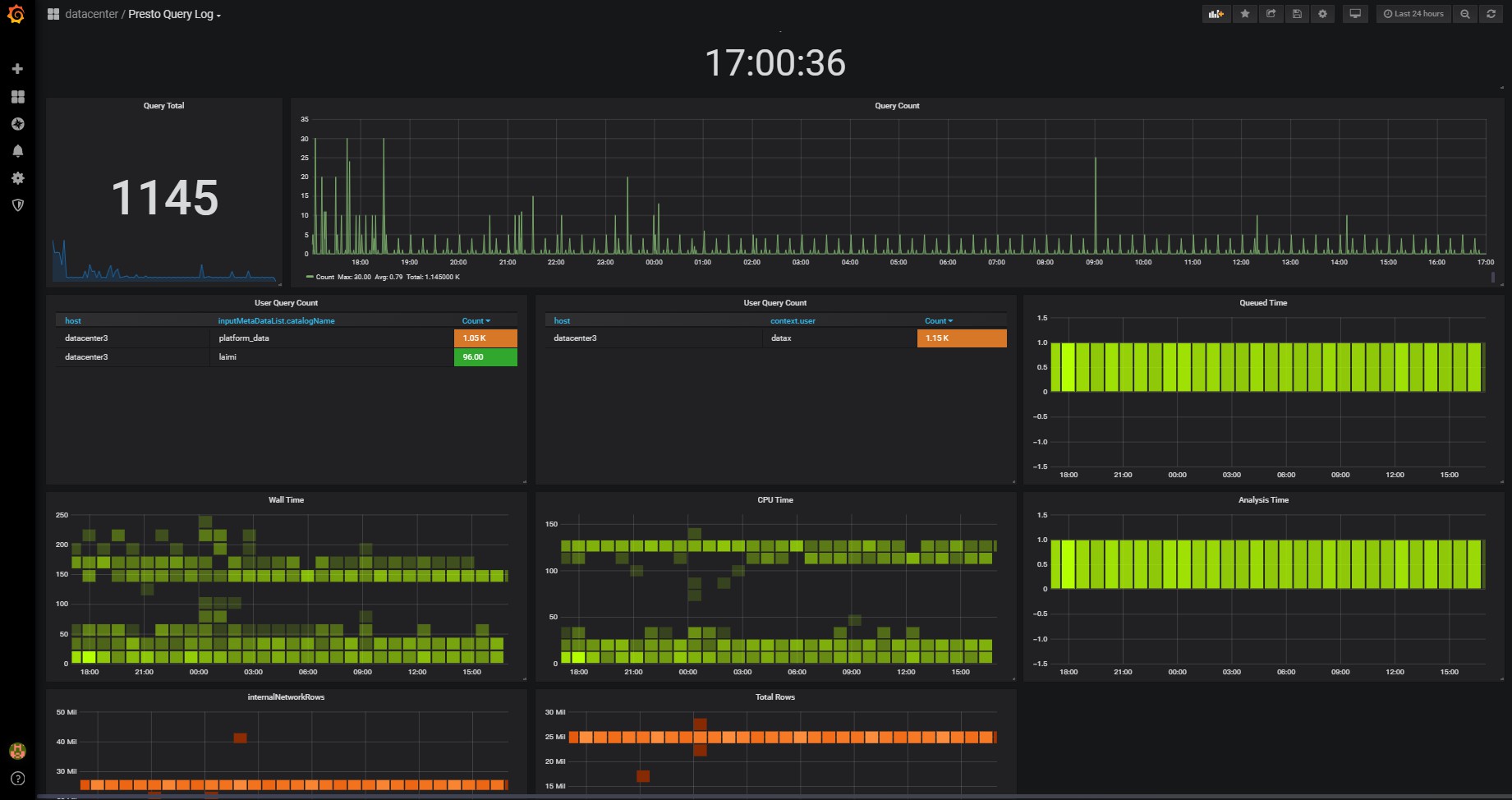Star this dashboard as favorite
1512x800 pixels.
(1245, 14)
